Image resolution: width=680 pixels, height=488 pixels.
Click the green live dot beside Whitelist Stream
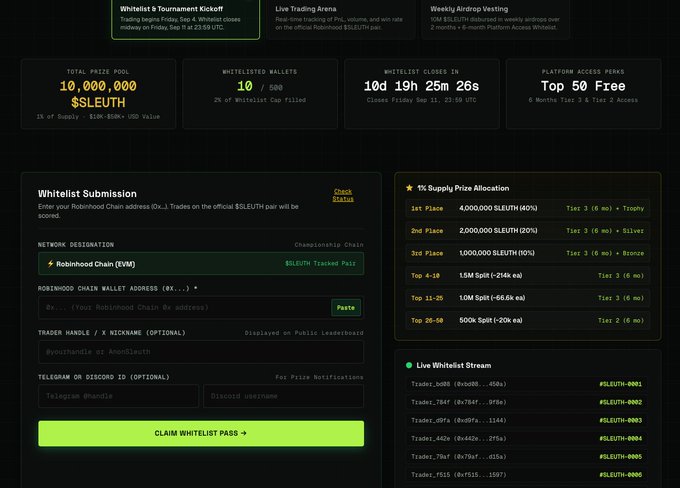coord(409,365)
